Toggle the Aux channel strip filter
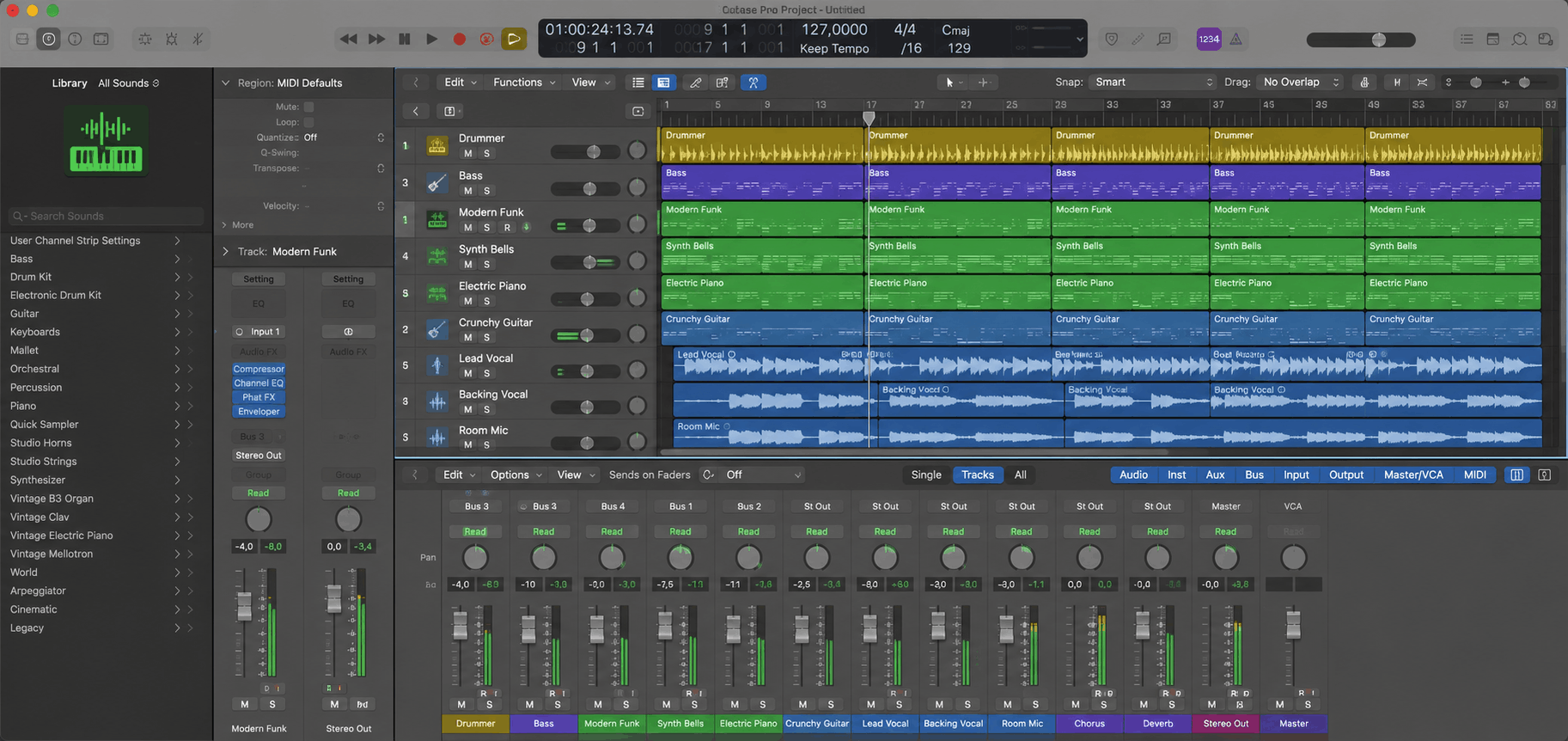This screenshot has height=741, width=1568. pyautogui.click(x=1215, y=475)
